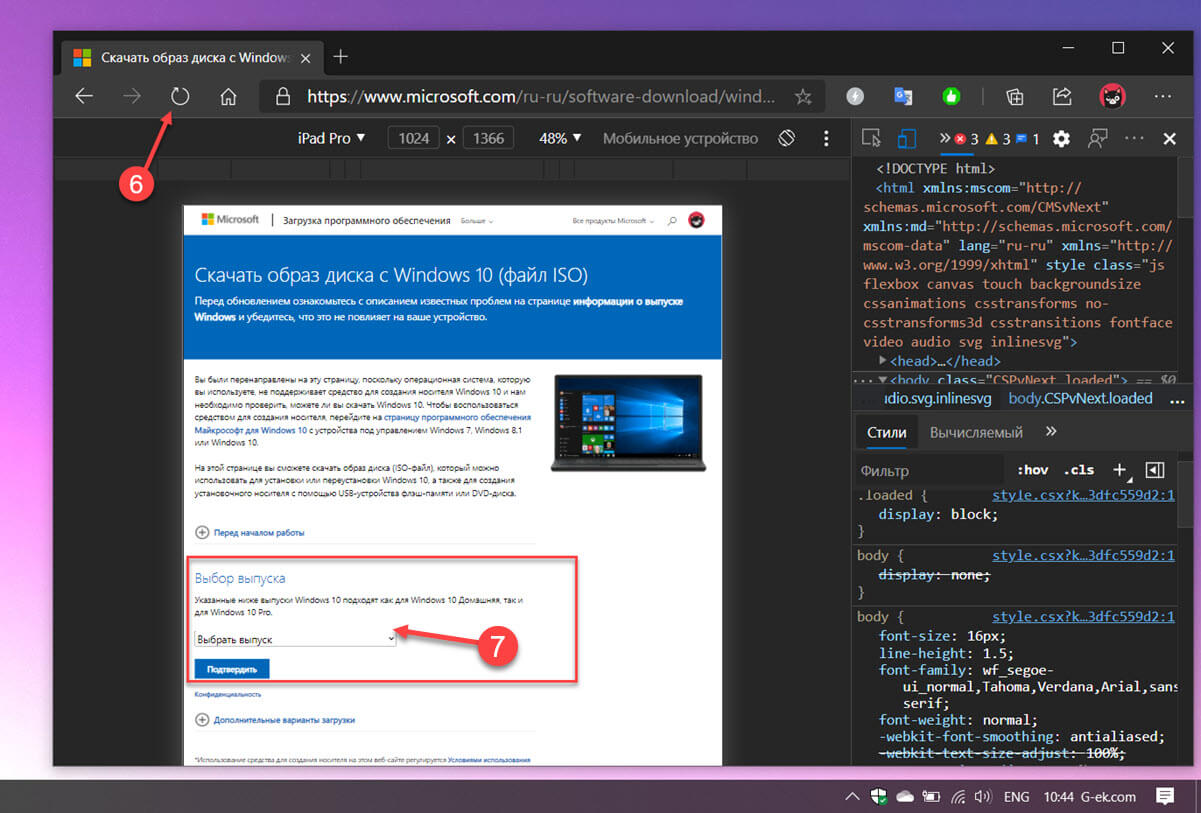The height and width of the screenshot is (813, 1201).
Task: Switch to the Стили tab
Action: (x=886, y=432)
